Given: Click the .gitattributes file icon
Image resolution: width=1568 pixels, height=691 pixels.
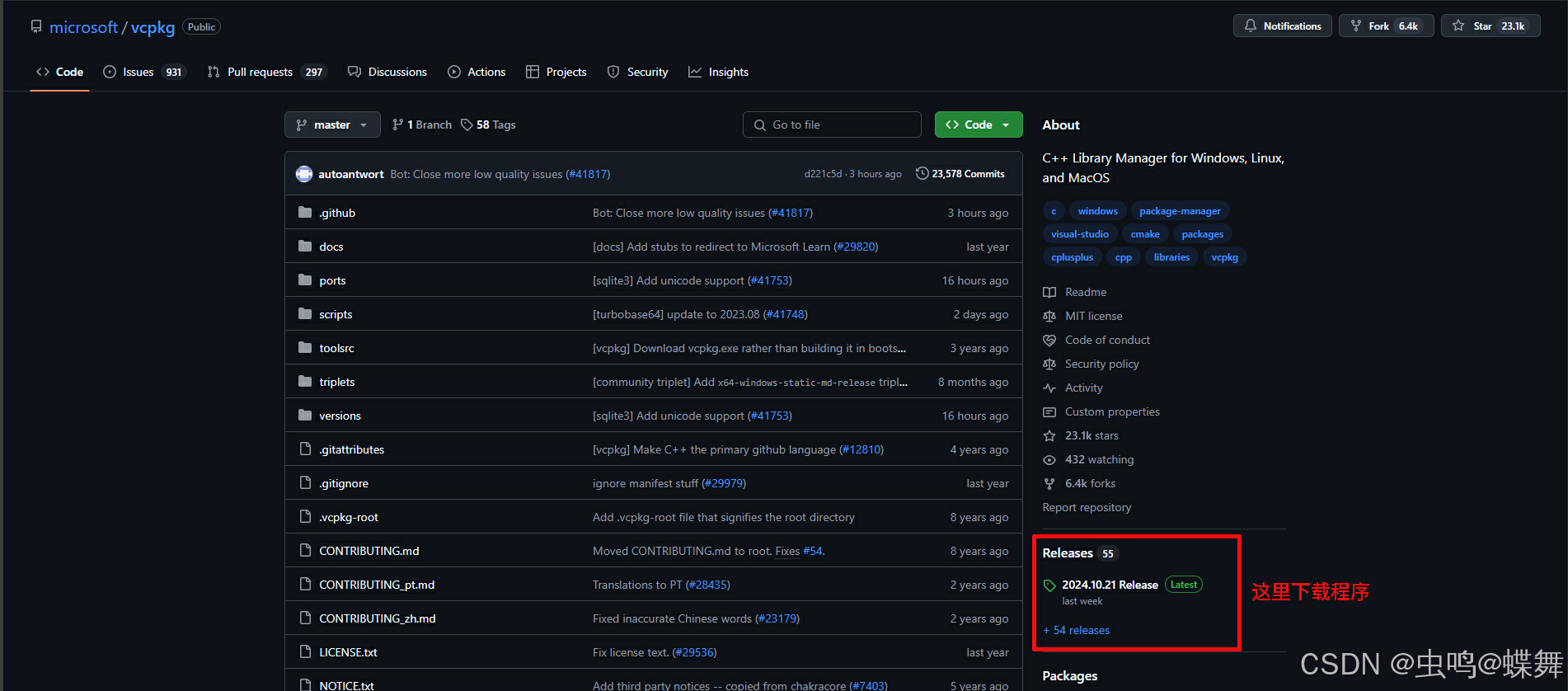Looking at the screenshot, I should (305, 449).
